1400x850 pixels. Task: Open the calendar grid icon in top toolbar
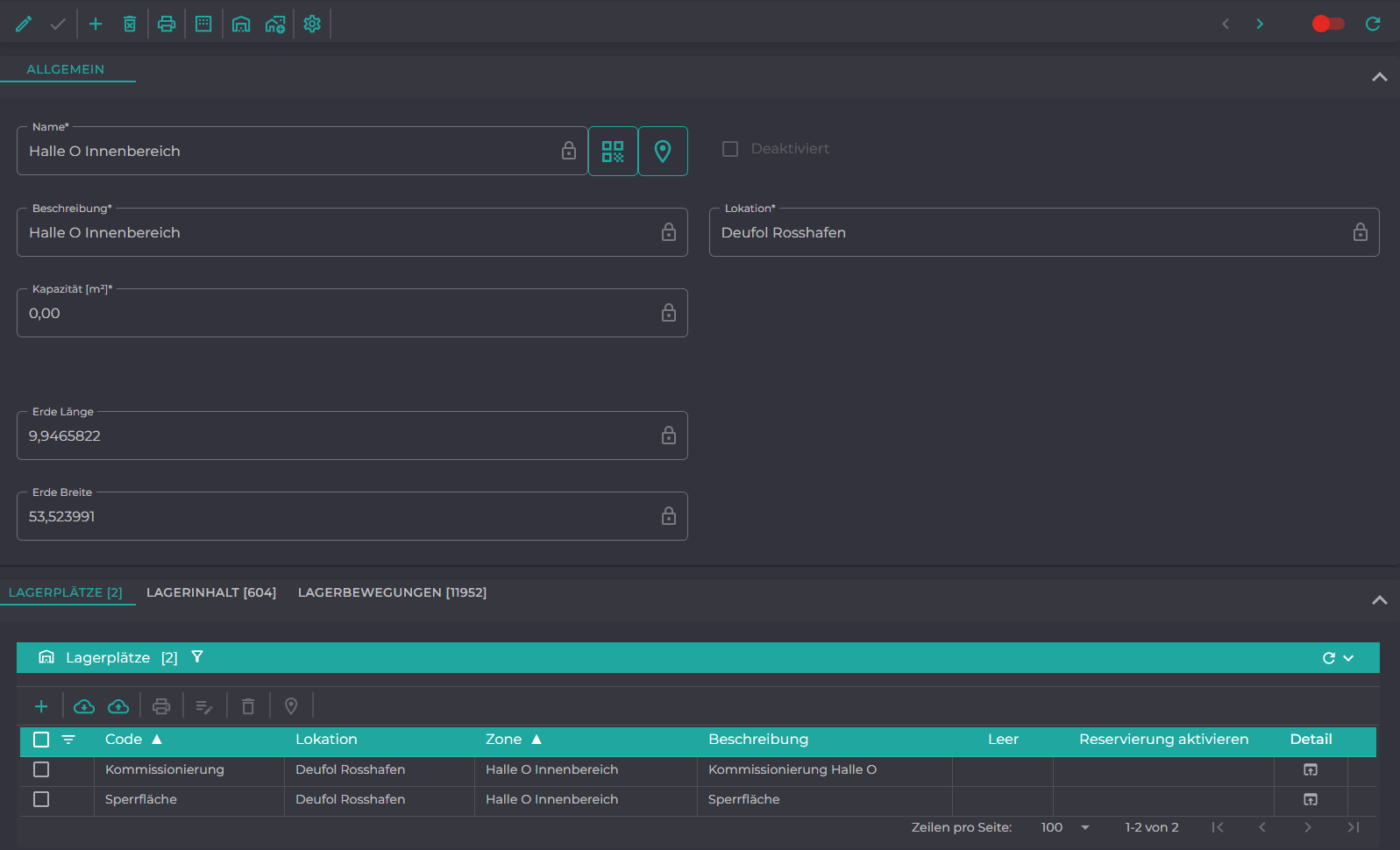pos(203,24)
